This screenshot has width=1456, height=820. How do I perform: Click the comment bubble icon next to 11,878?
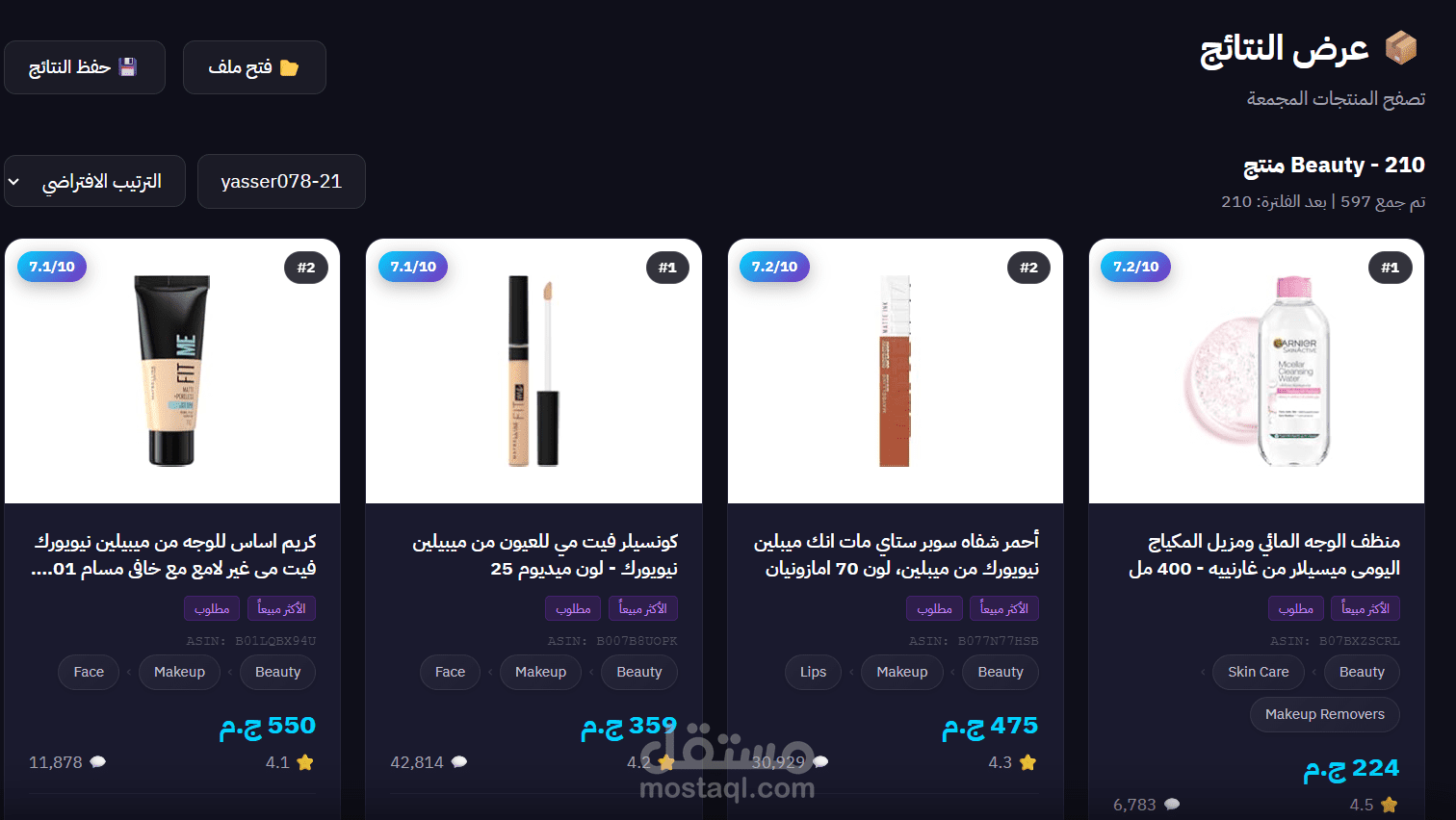tap(97, 762)
